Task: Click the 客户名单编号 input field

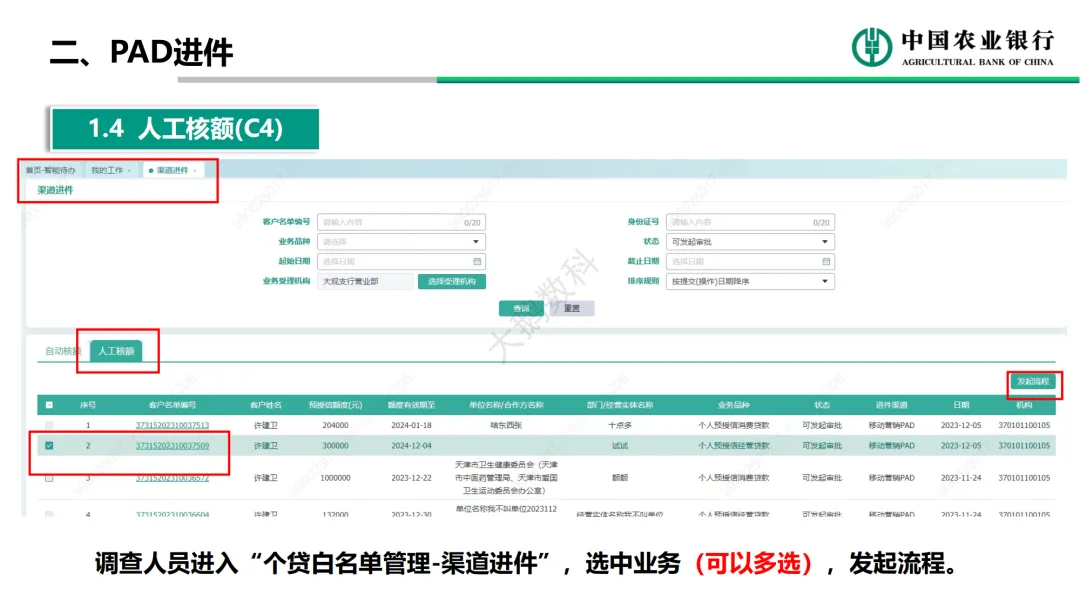Action: pyautogui.click(x=390, y=222)
